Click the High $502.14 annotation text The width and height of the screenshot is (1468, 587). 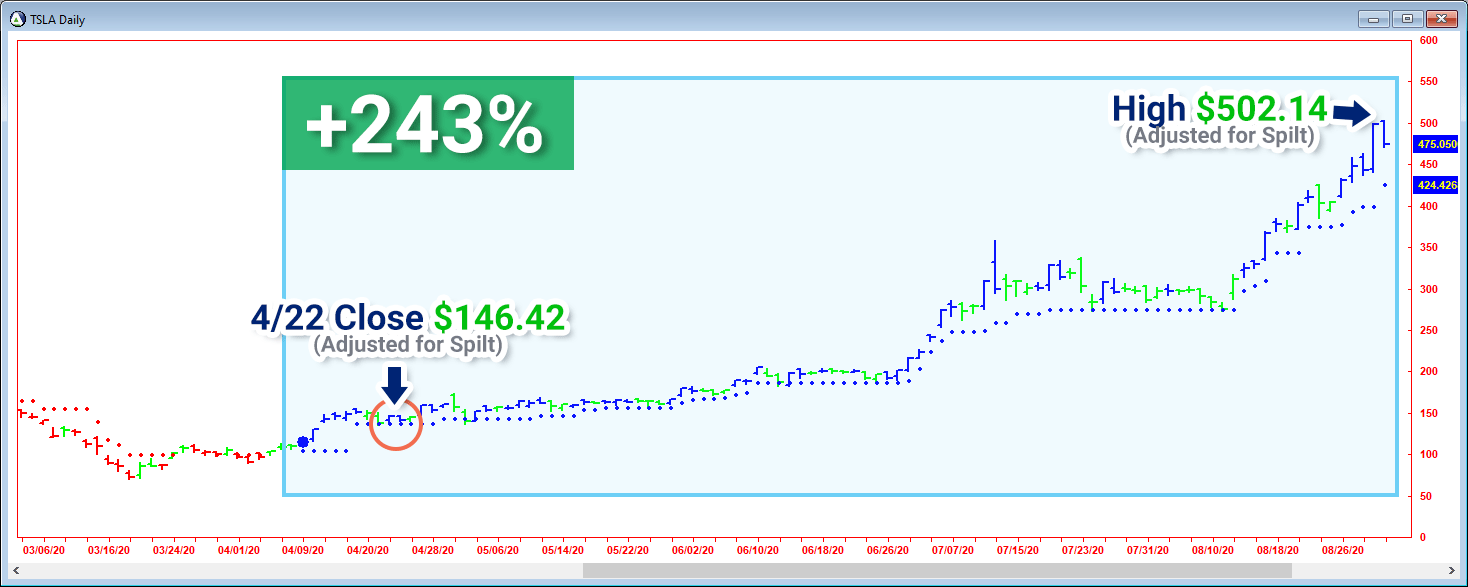point(1220,110)
